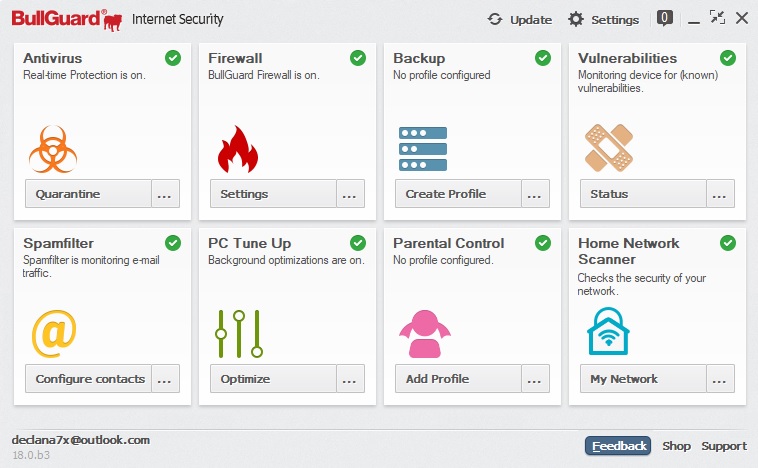Click the Backup server stack icon
The width and height of the screenshot is (758, 468).
tap(422, 148)
